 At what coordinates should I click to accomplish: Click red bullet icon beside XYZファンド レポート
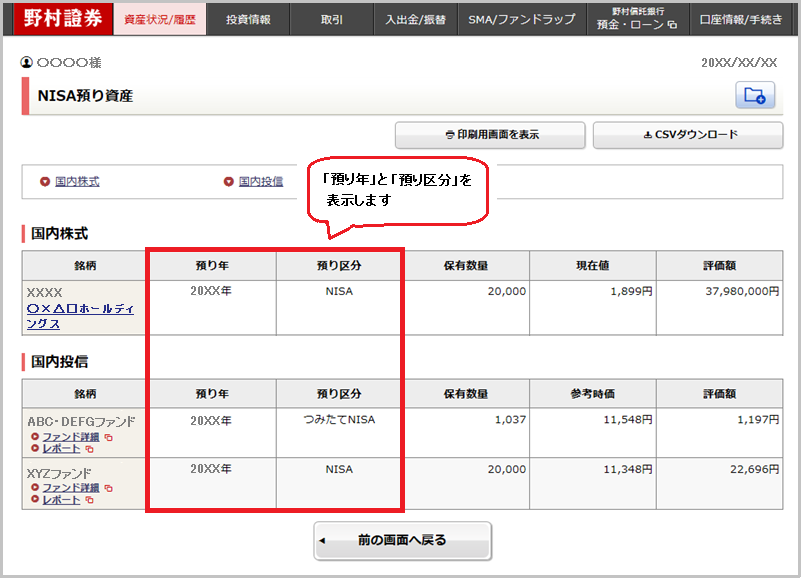pos(35,499)
